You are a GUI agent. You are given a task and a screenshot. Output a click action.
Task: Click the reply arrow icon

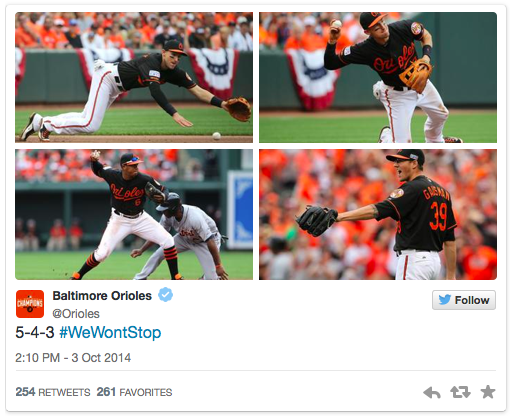coord(432,392)
